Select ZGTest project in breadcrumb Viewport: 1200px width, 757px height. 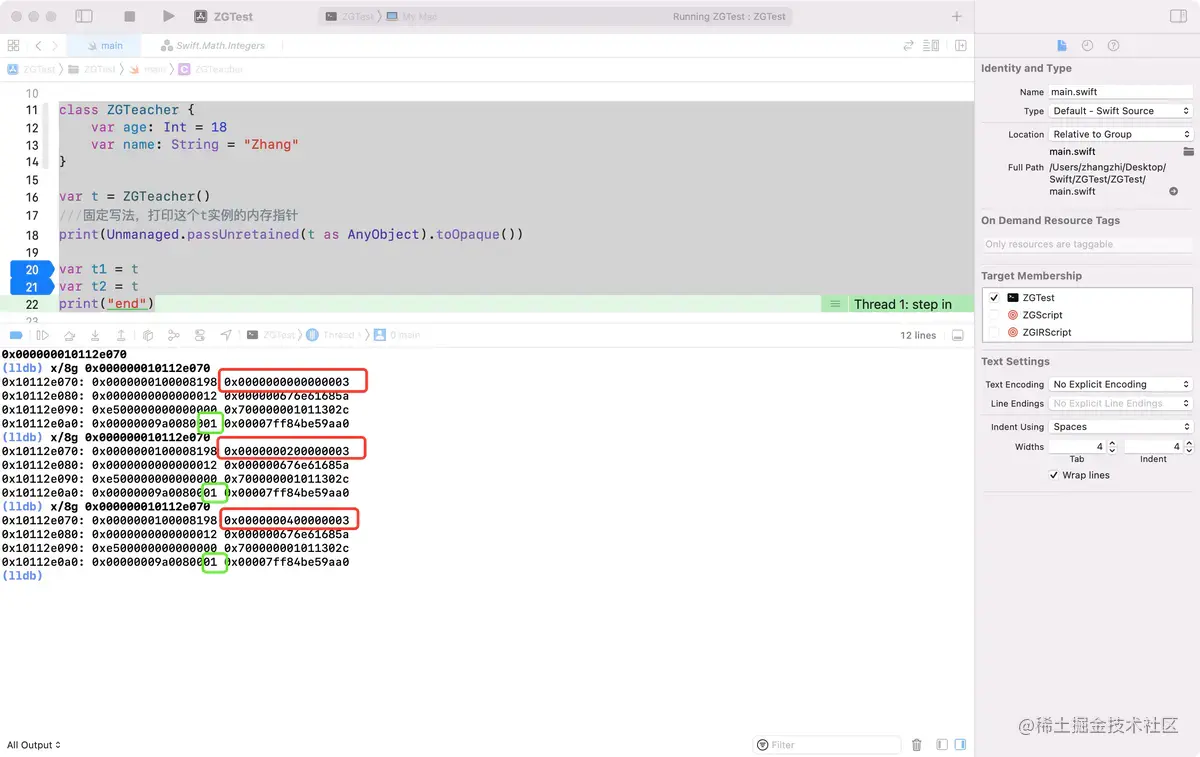pos(32,69)
